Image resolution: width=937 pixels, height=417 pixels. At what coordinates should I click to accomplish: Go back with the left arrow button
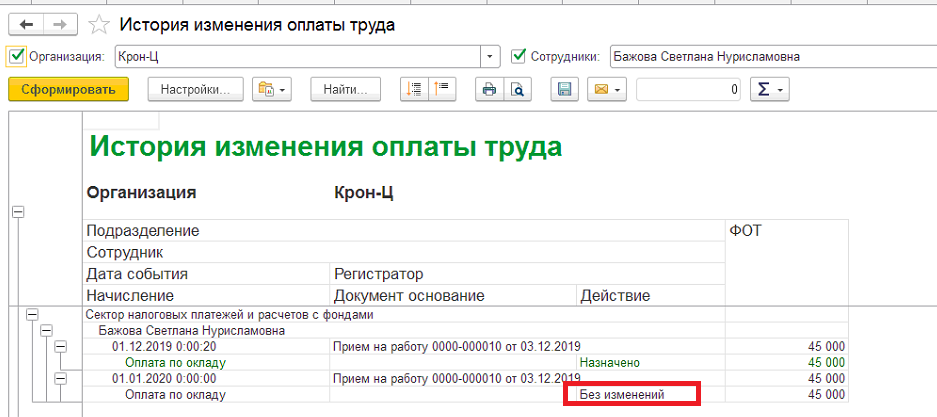point(27,24)
